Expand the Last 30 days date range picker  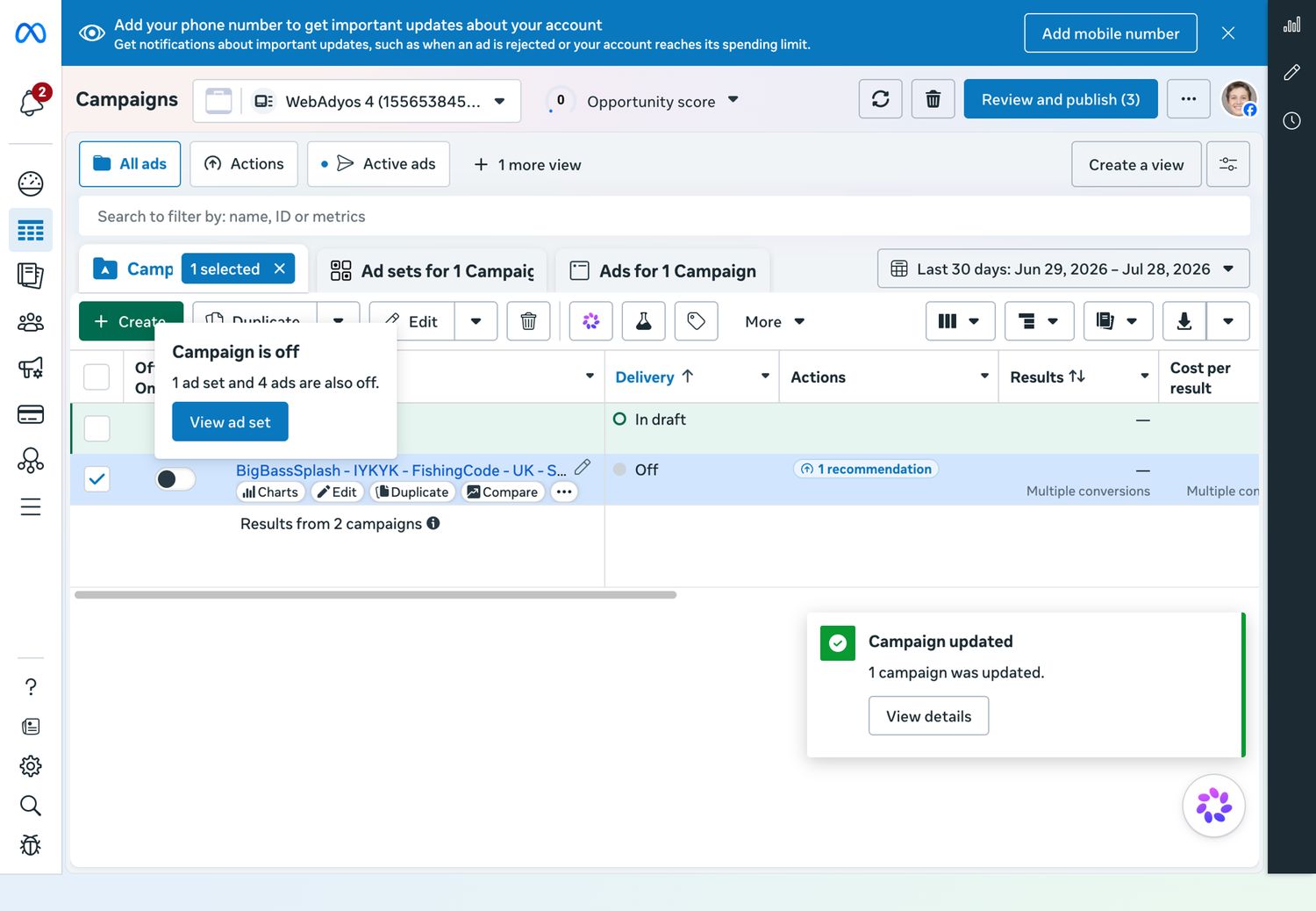click(1063, 269)
